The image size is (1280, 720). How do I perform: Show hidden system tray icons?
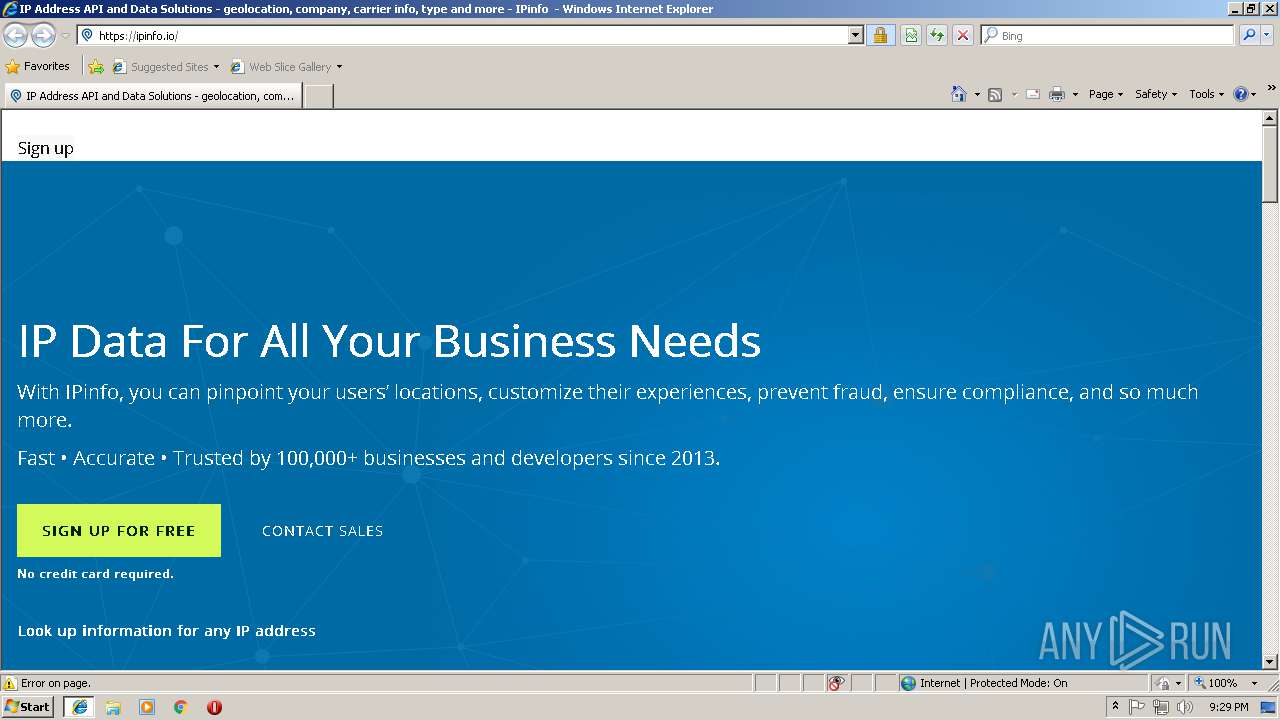pos(1115,706)
